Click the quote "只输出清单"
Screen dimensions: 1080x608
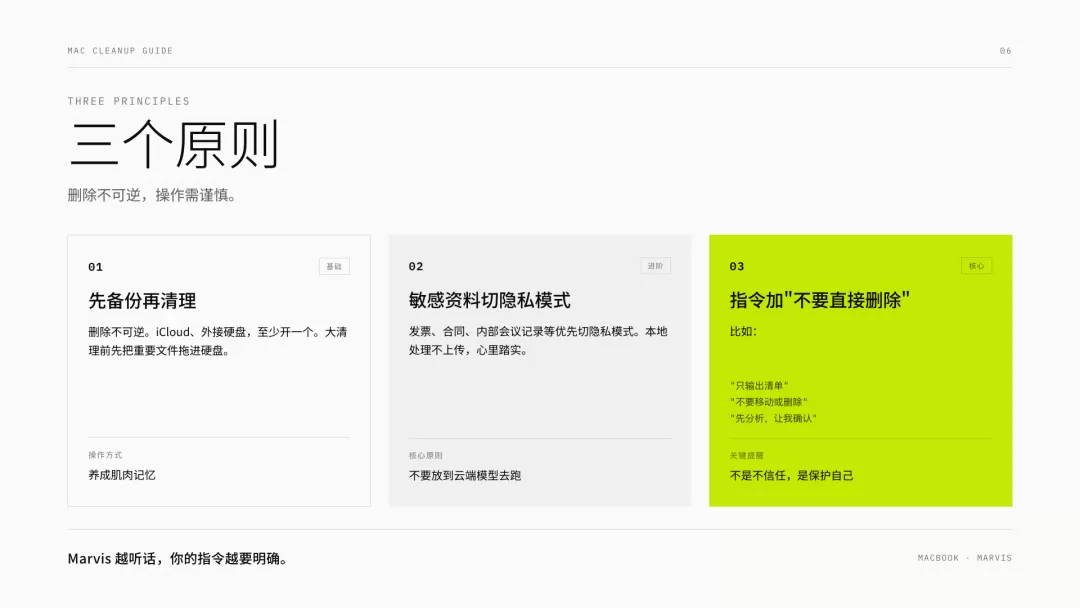(x=759, y=386)
